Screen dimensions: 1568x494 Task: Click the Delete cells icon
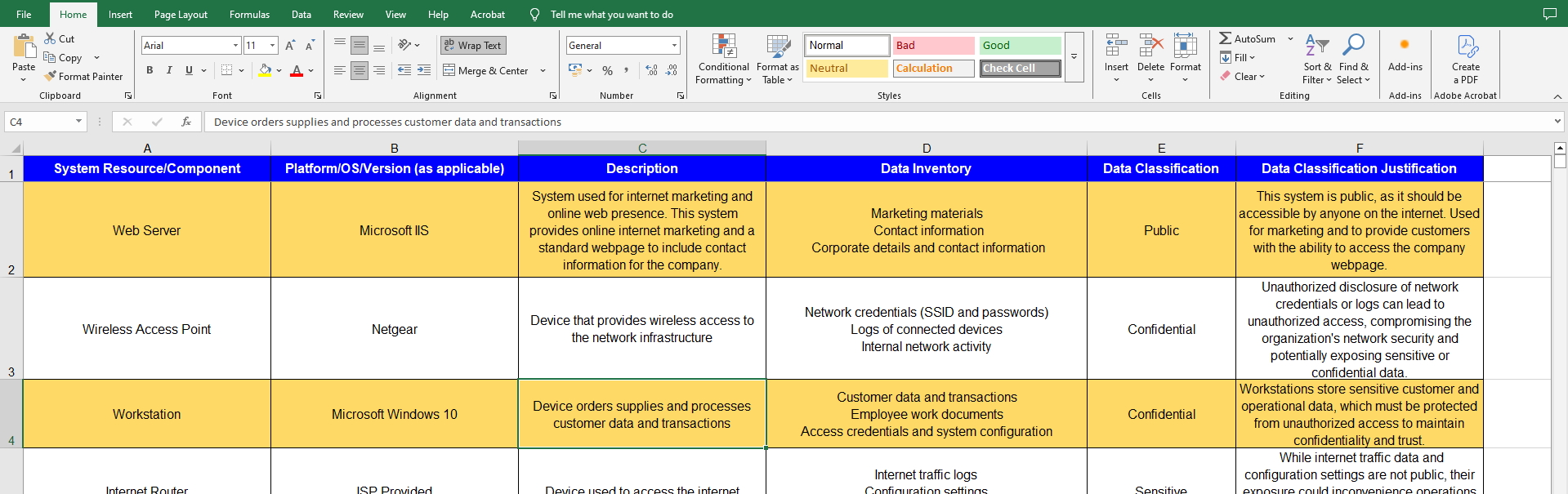pyautogui.click(x=1150, y=46)
